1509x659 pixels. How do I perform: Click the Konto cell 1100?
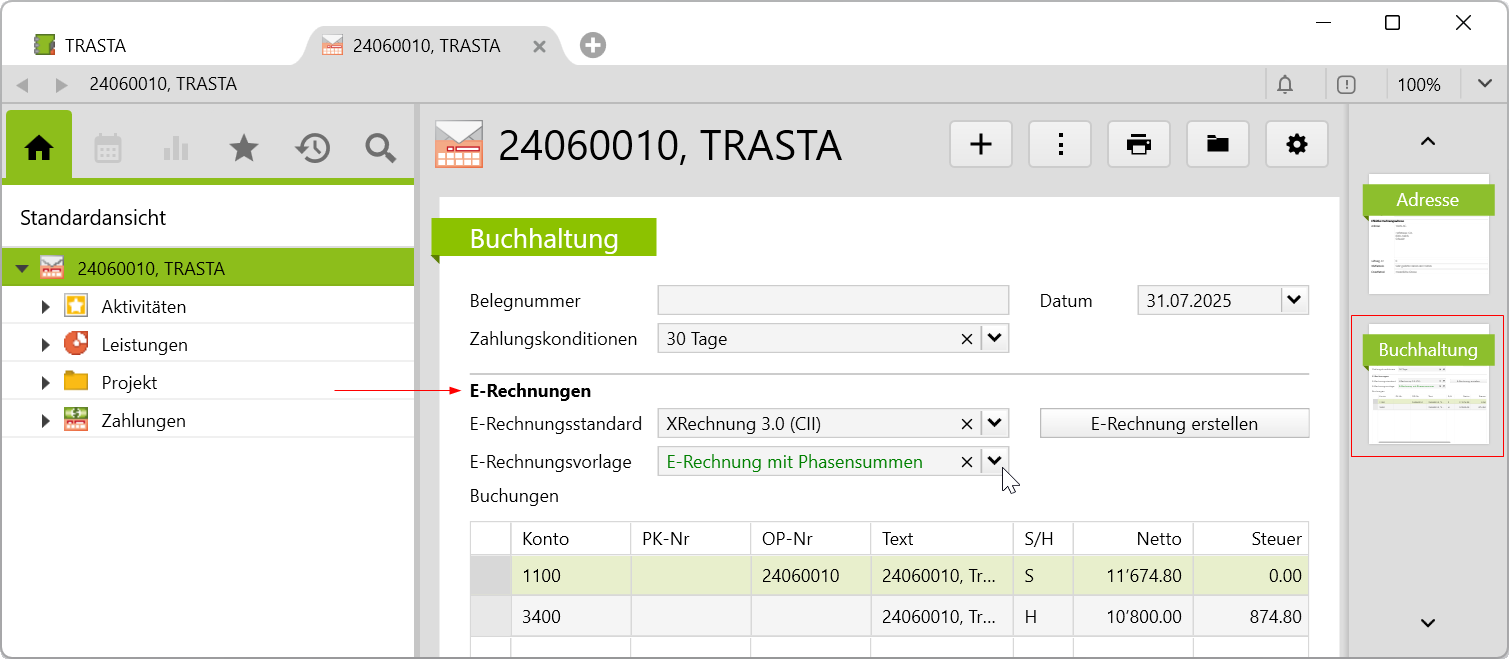[x=571, y=576]
